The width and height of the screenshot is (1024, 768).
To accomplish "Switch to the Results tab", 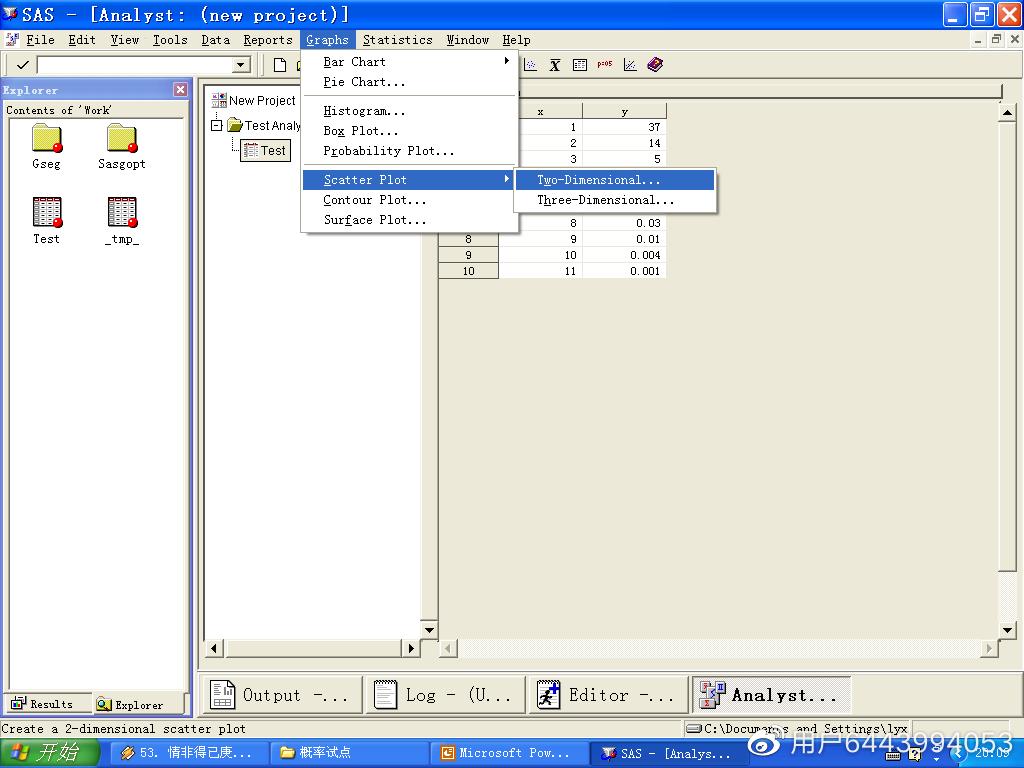I will [x=48, y=704].
